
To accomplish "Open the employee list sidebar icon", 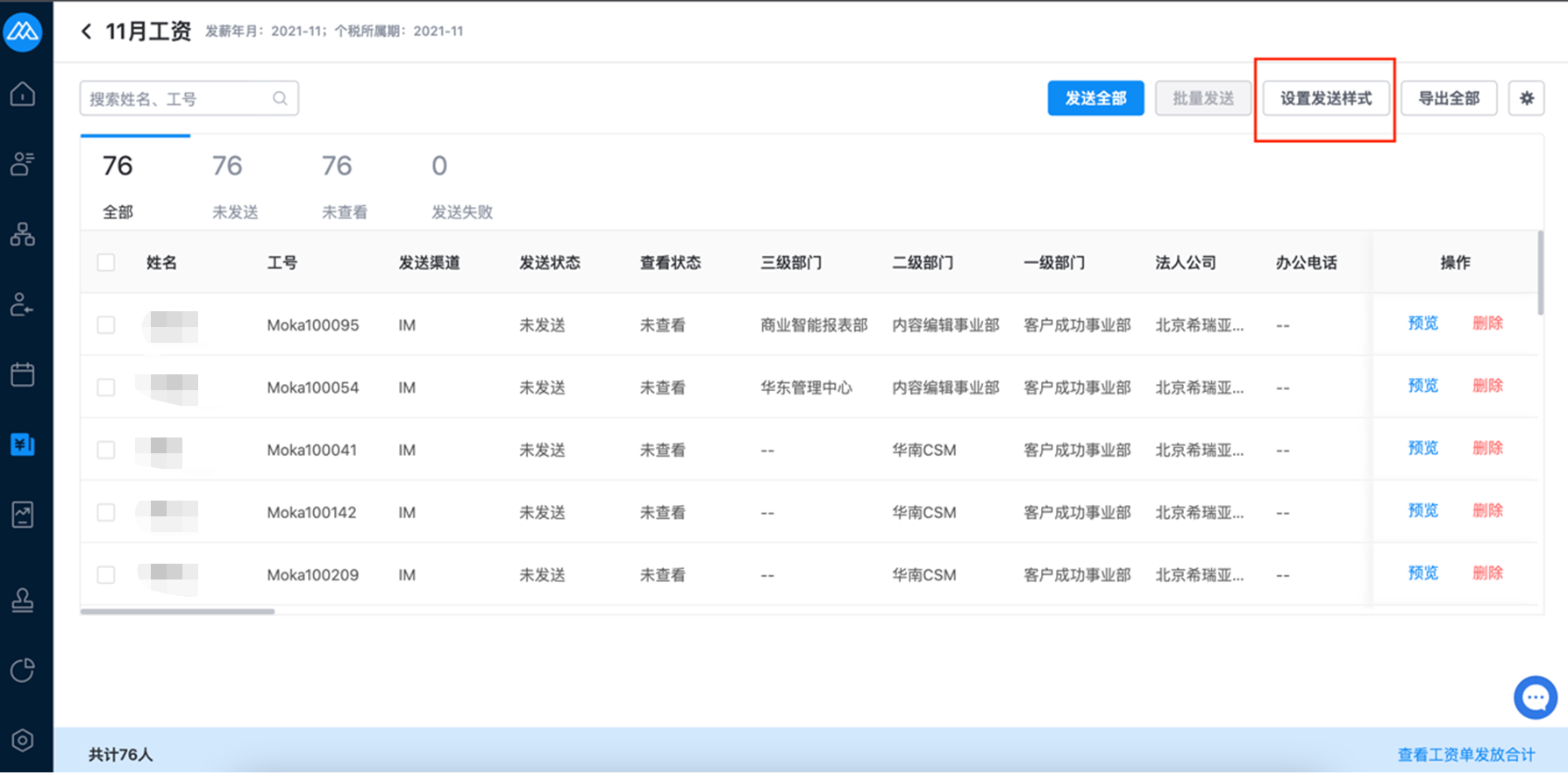I will point(23,164).
